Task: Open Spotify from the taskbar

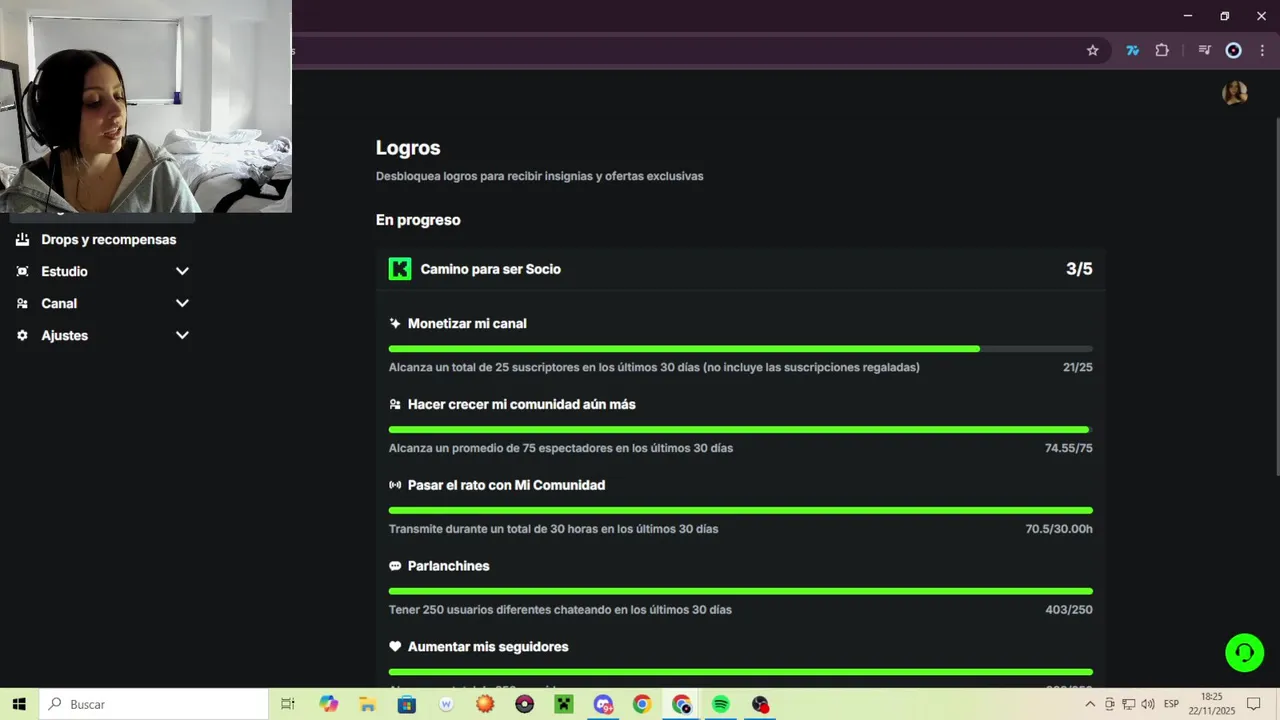Action: pyautogui.click(x=721, y=705)
